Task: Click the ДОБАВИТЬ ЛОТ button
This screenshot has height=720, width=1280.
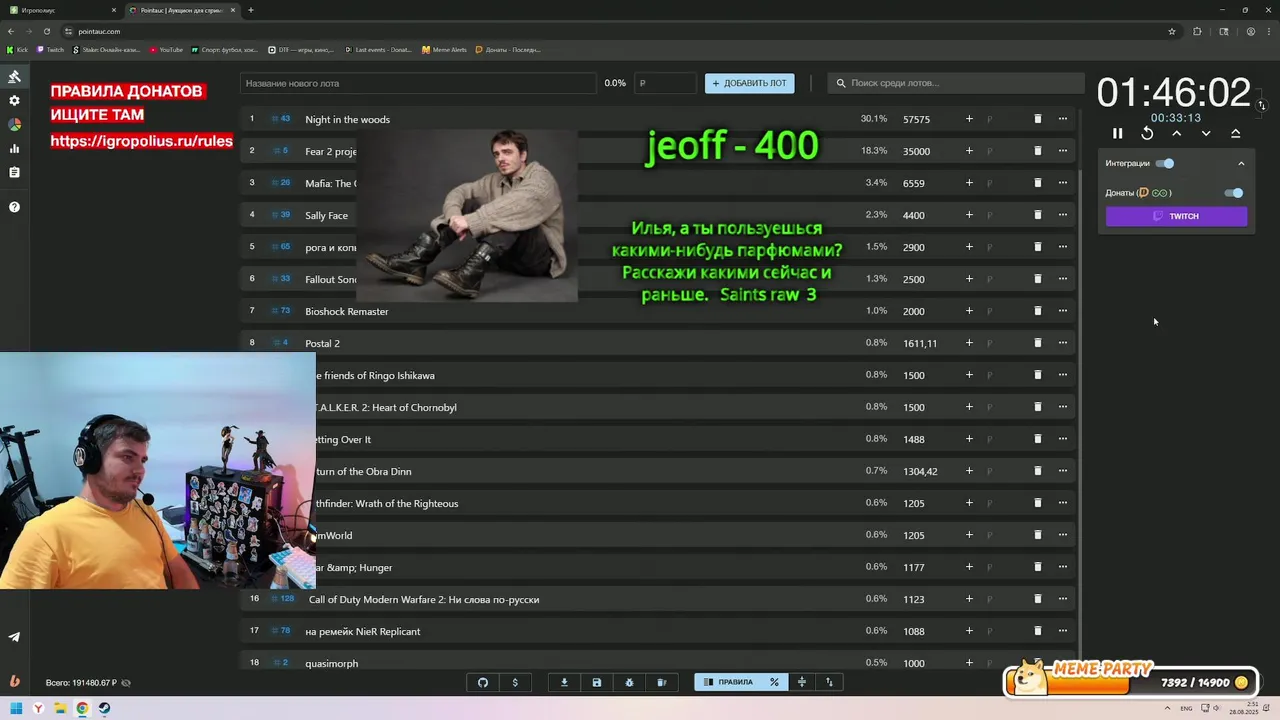Action: (750, 83)
